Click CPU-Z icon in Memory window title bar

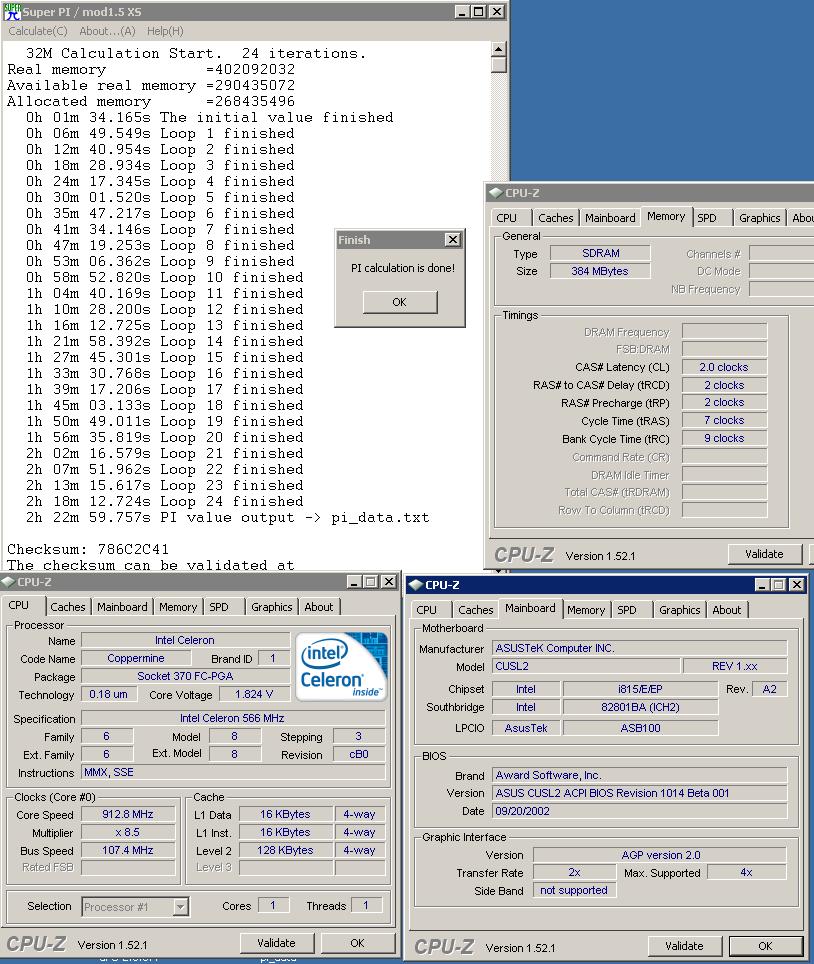tap(496, 194)
